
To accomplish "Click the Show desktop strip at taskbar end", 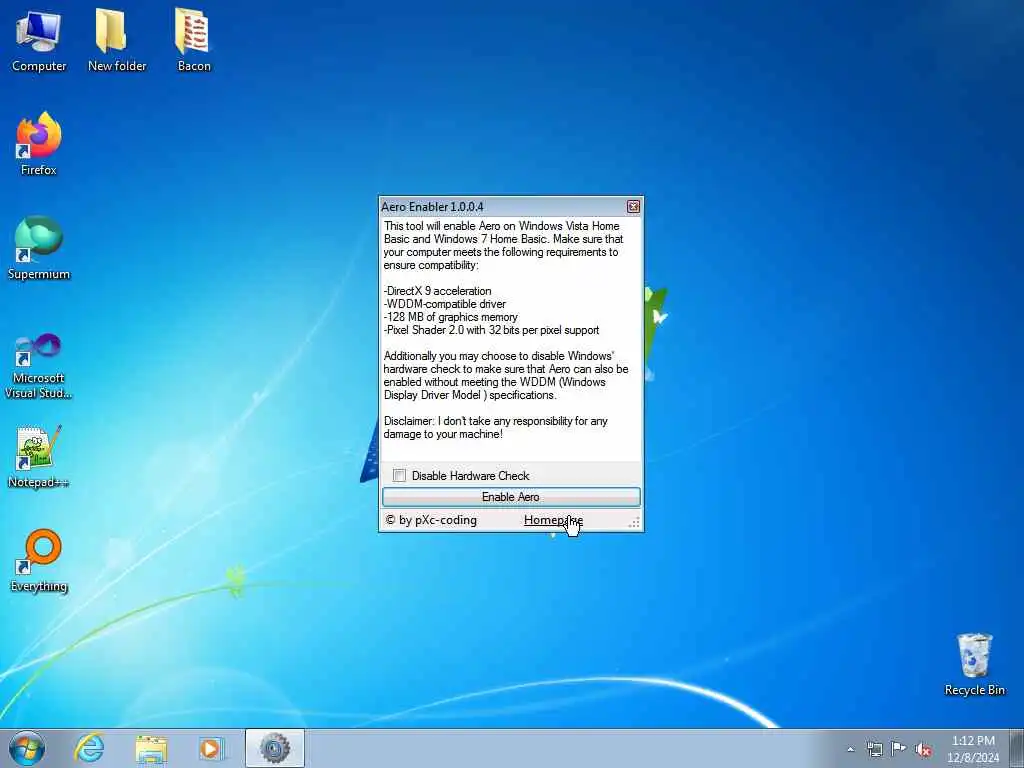I will coord(1017,748).
